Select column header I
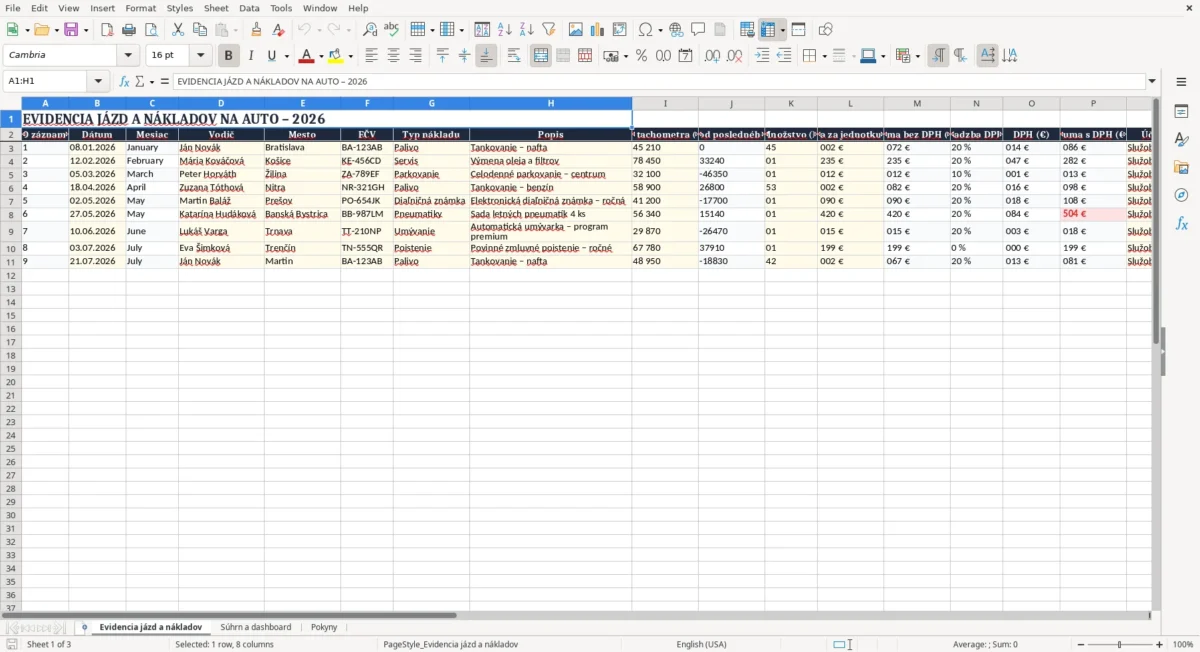The width and height of the screenshot is (1200, 652). tap(665, 103)
